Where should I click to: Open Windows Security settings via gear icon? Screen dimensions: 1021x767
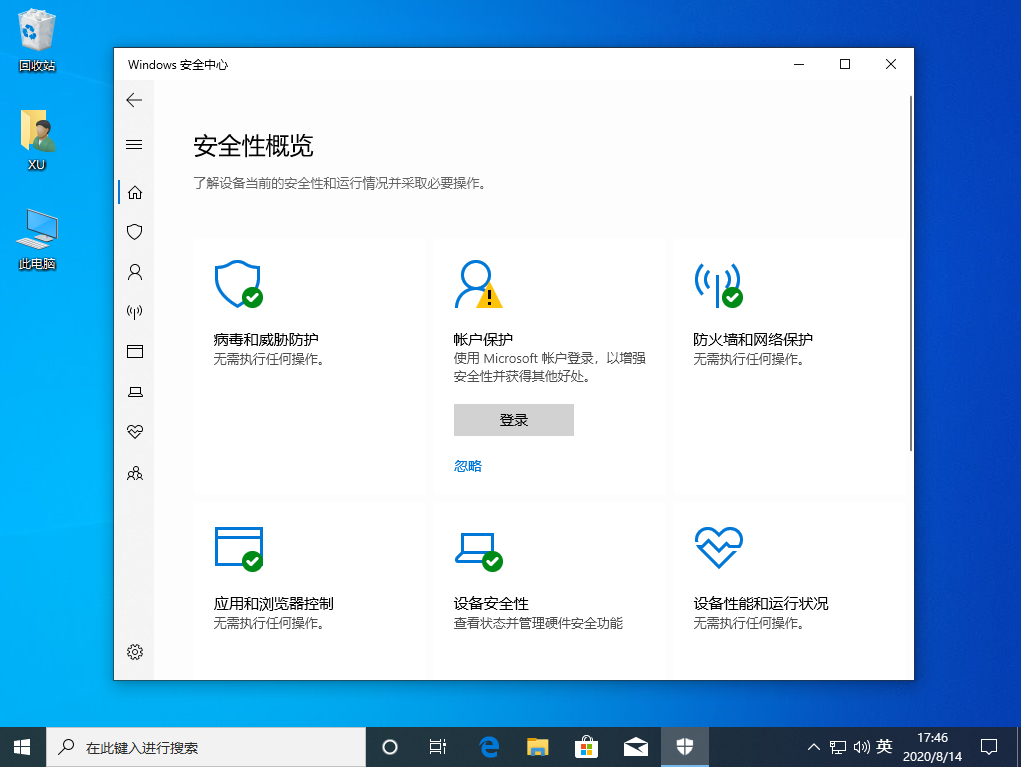(134, 651)
